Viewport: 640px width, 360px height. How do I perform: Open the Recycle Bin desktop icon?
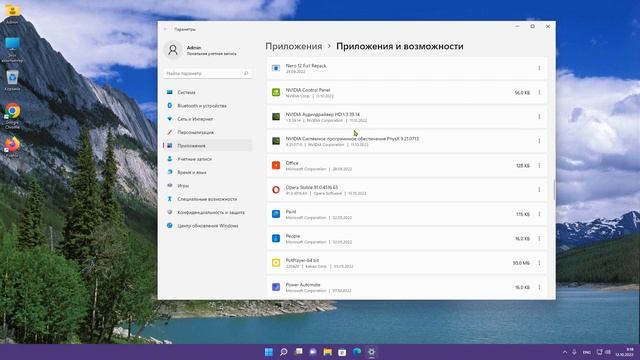pos(12,80)
